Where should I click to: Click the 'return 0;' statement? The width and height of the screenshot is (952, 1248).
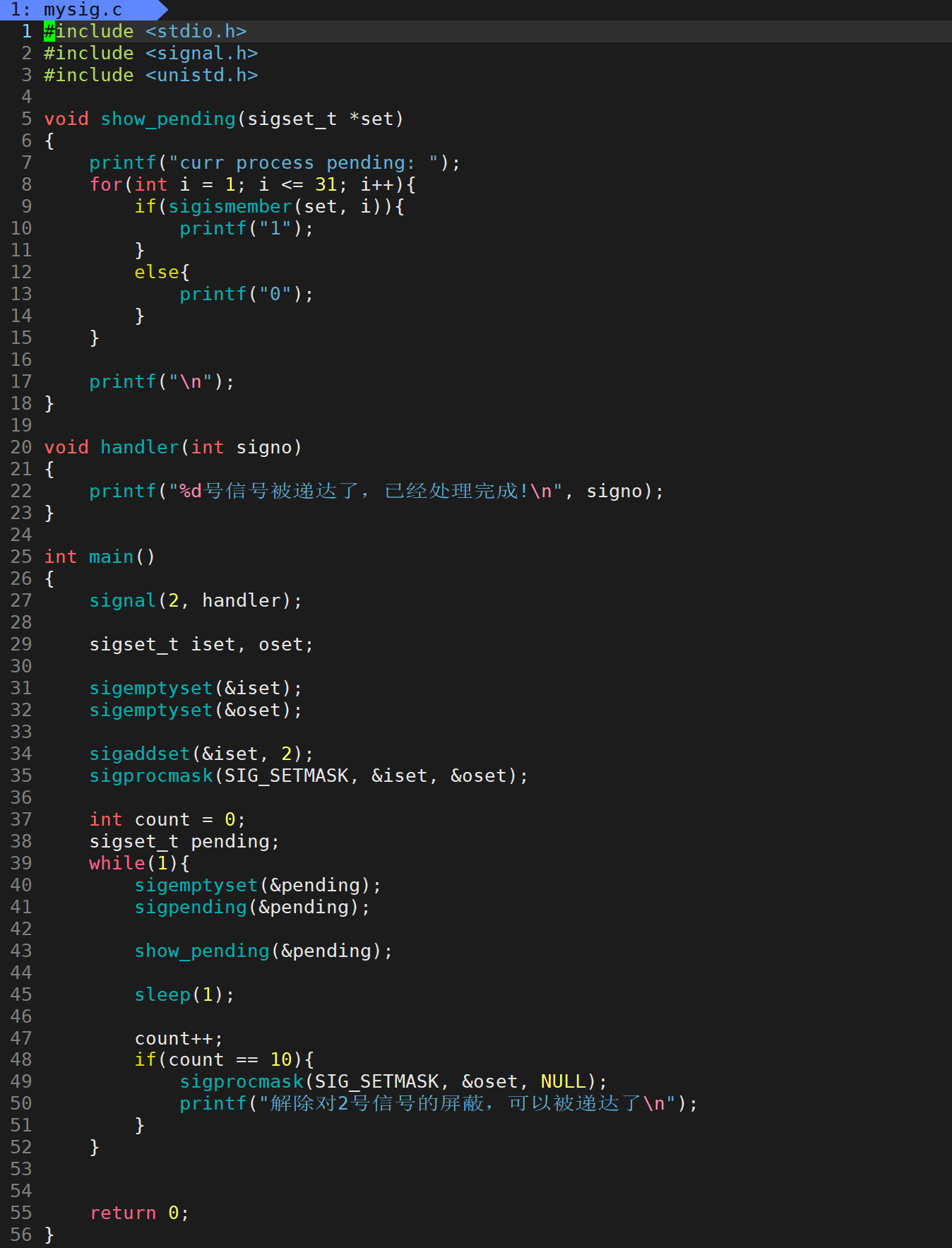[x=139, y=1213]
